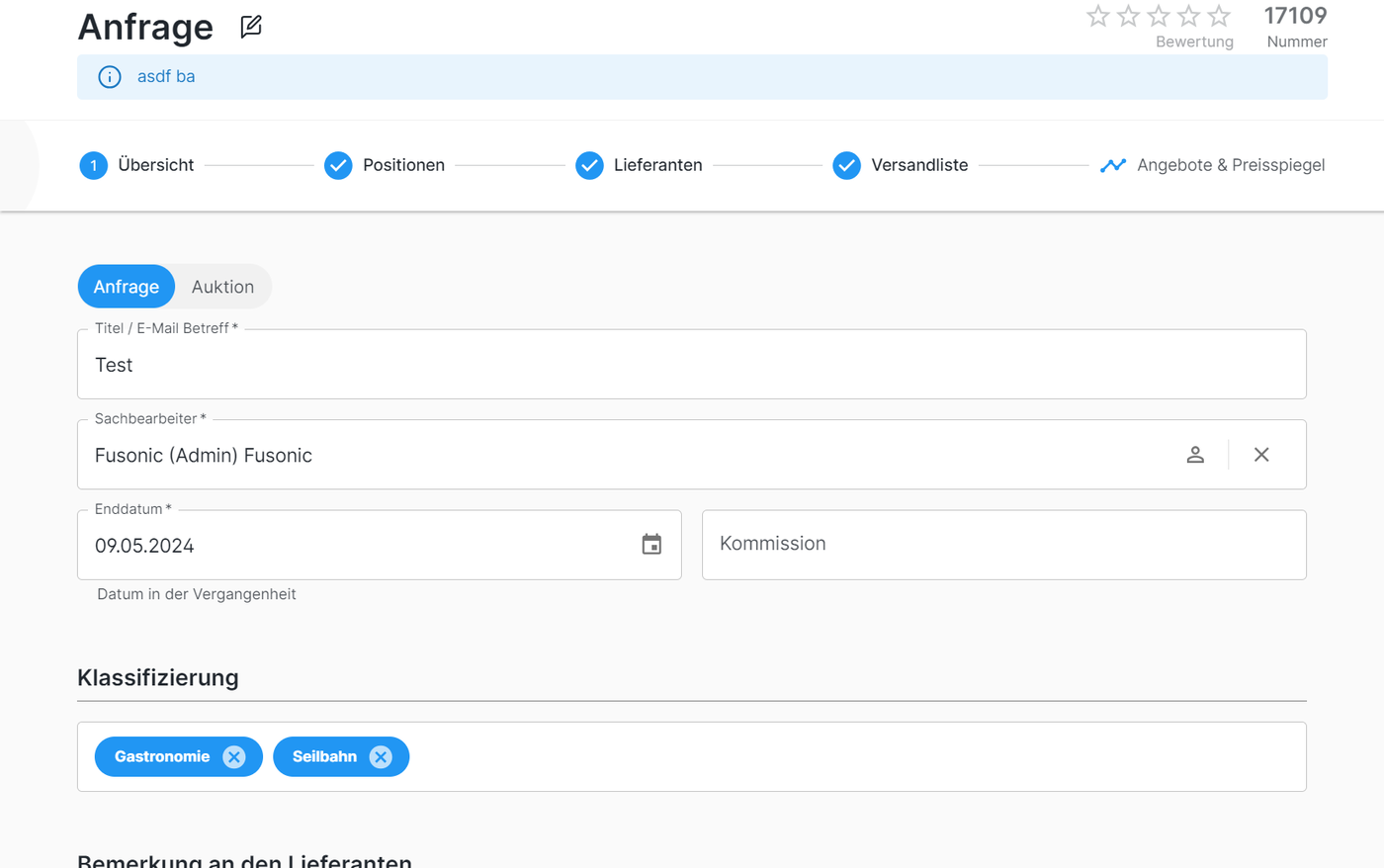This screenshot has height=868, width=1384.
Task: Click the chart icon for Angebote & Preisspiegel
Action: click(x=1113, y=165)
